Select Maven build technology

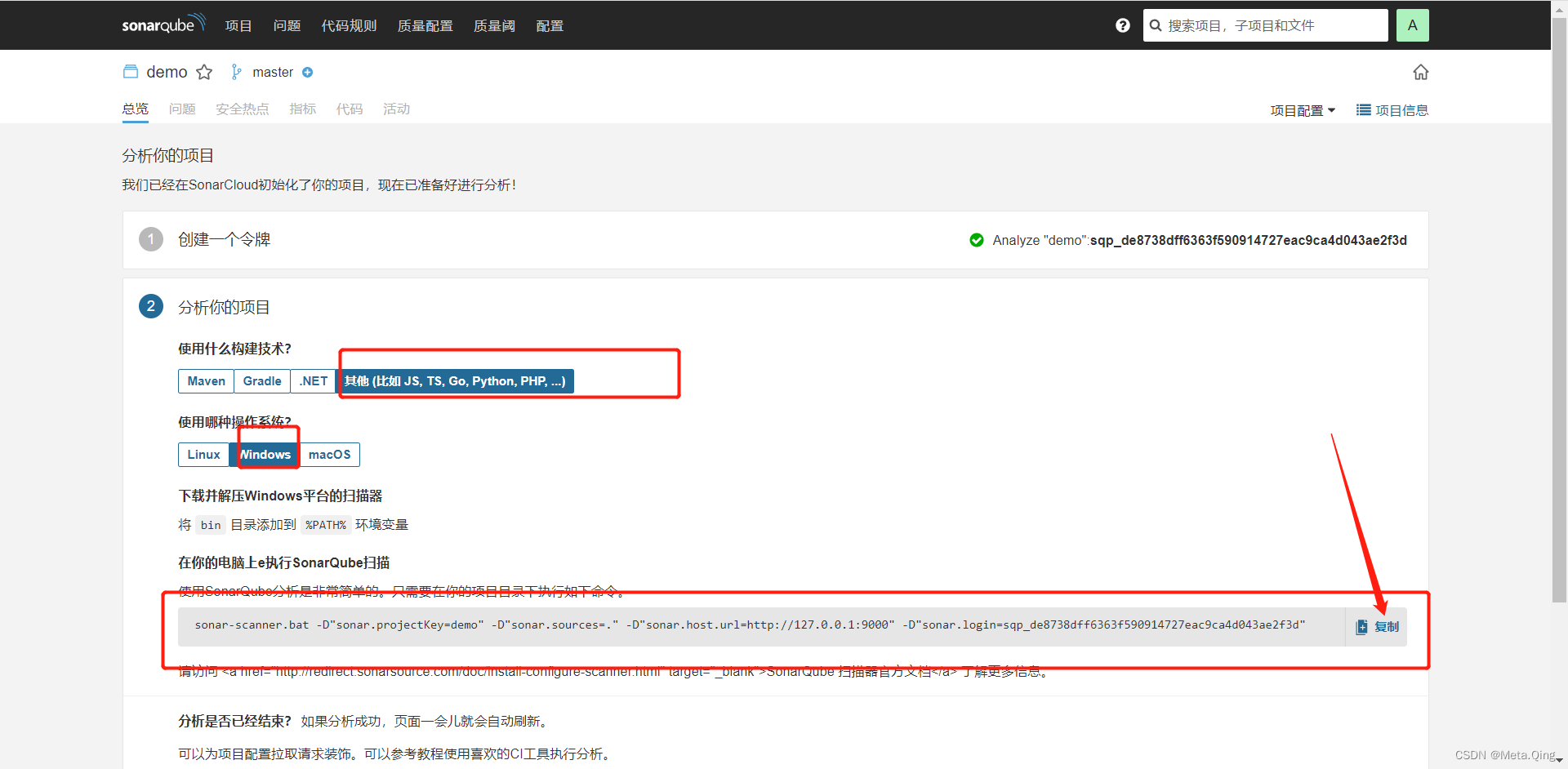[x=206, y=381]
